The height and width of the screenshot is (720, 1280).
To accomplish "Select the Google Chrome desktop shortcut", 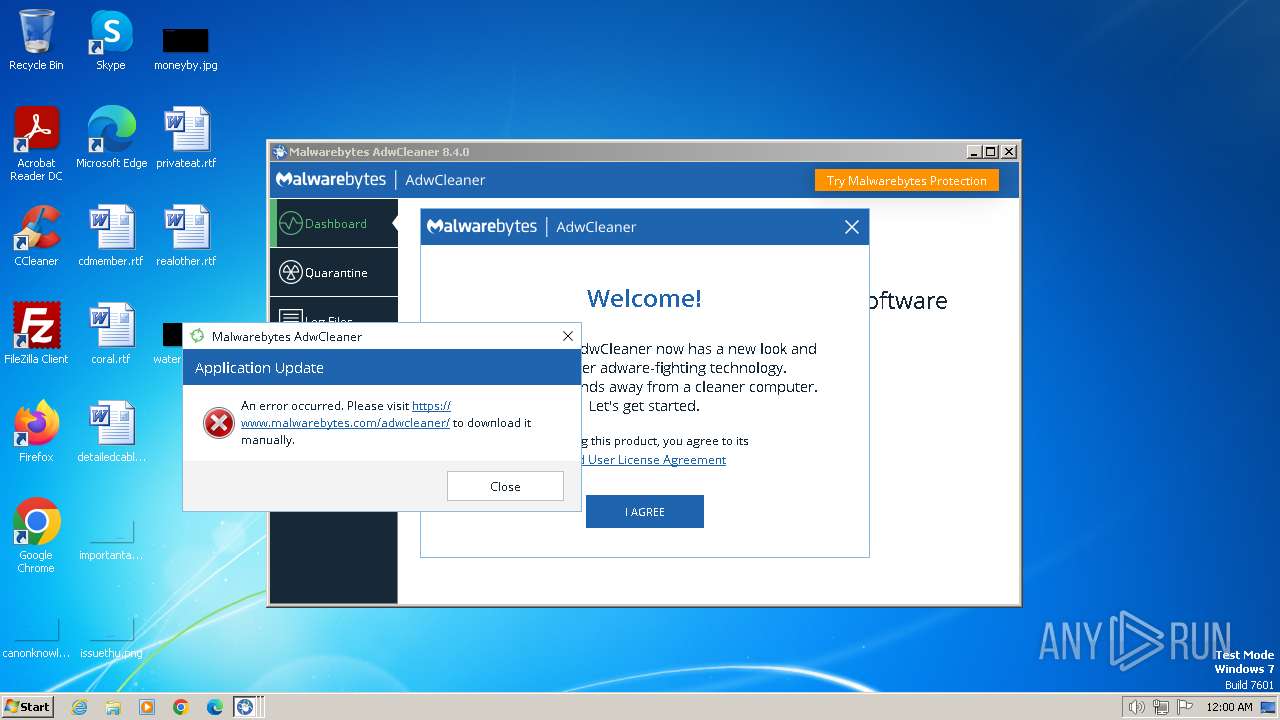I will 36,536.
